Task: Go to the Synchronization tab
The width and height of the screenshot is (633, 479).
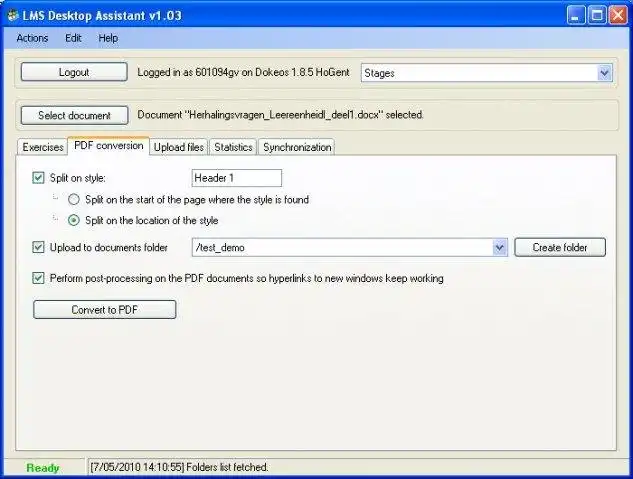Action: (297, 147)
